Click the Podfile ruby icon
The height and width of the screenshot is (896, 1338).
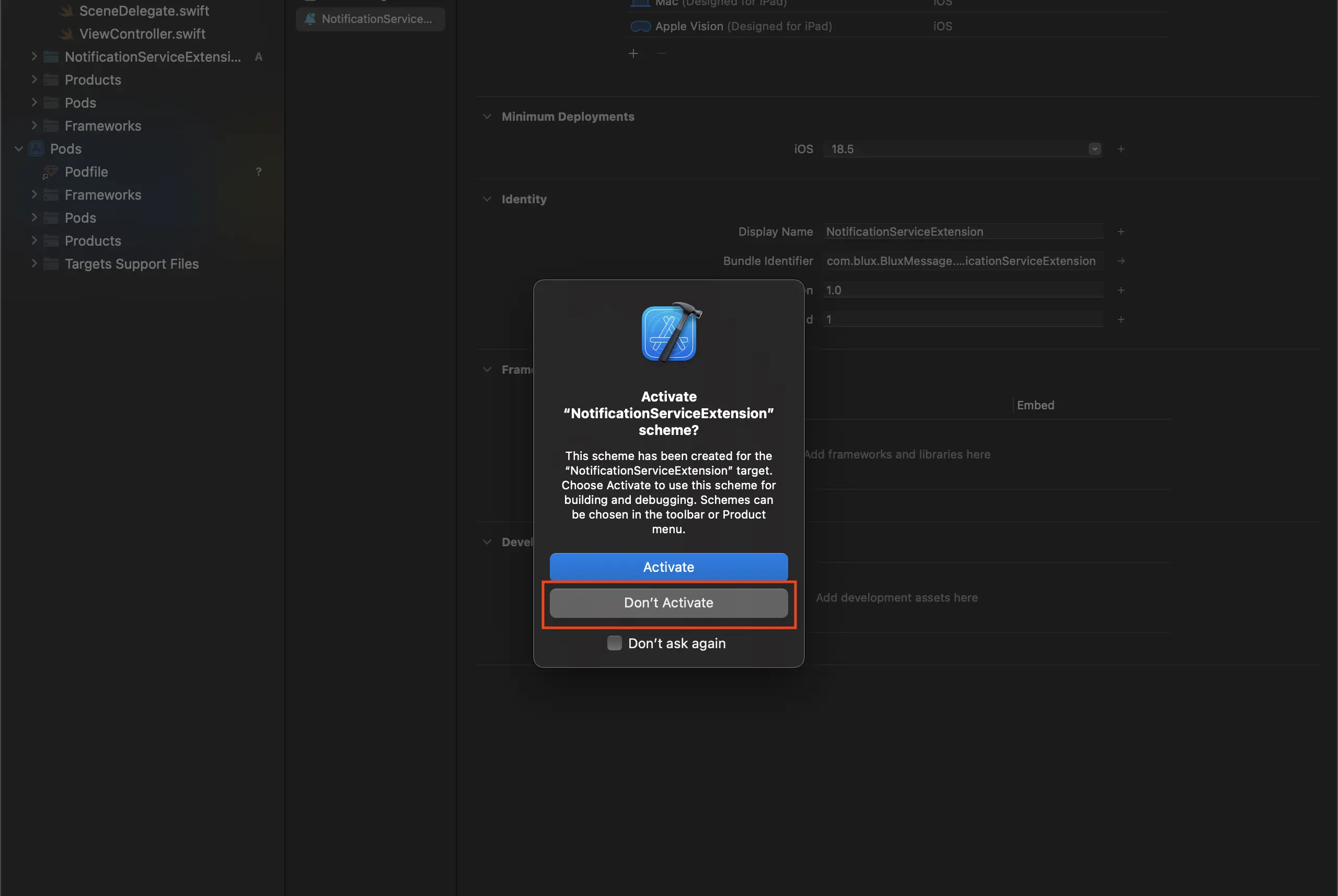point(50,171)
